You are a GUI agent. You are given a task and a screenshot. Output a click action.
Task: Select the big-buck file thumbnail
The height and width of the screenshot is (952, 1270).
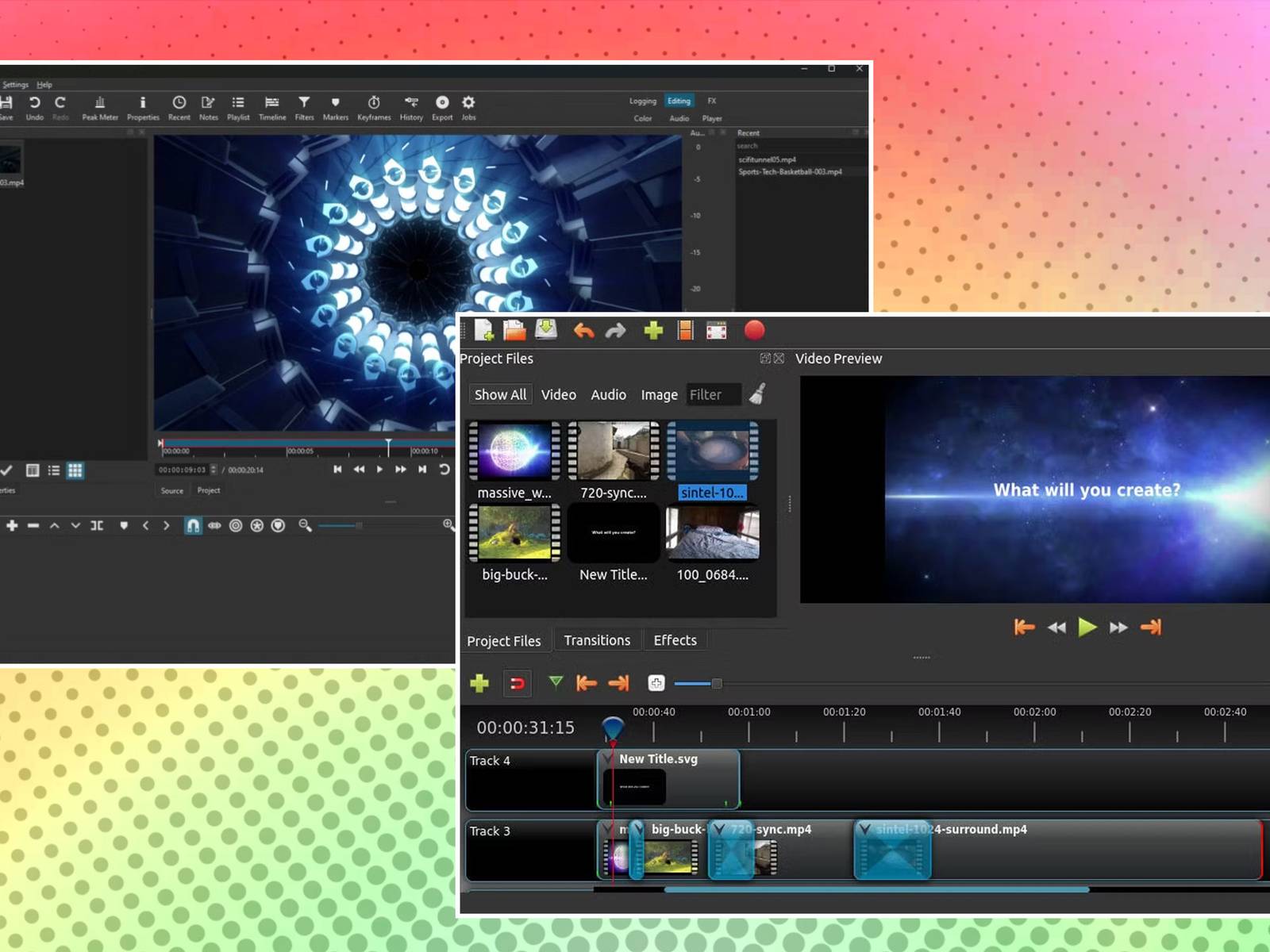coord(514,532)
